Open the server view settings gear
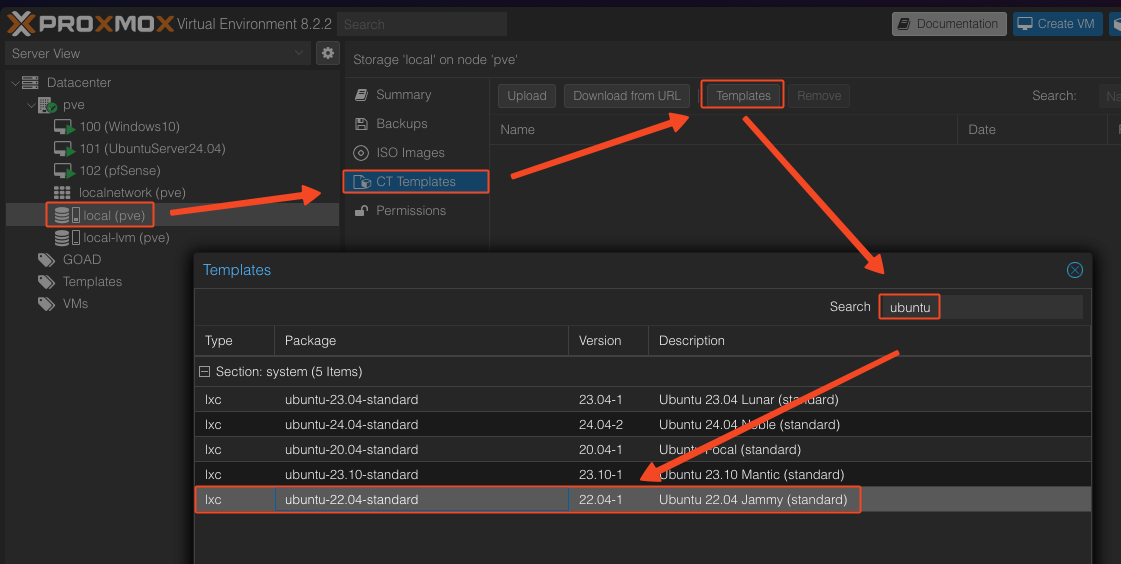The height and width of the screenshot is (564, 1121). (327, 53)
